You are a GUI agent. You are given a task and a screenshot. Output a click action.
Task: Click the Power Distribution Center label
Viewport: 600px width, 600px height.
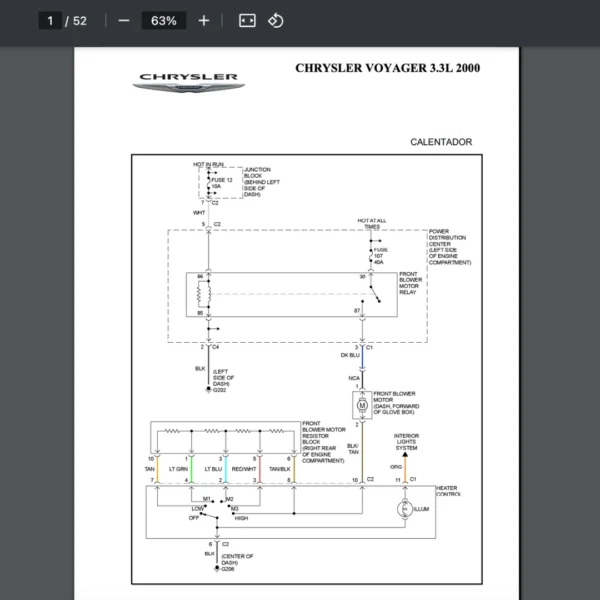point(449,246)
